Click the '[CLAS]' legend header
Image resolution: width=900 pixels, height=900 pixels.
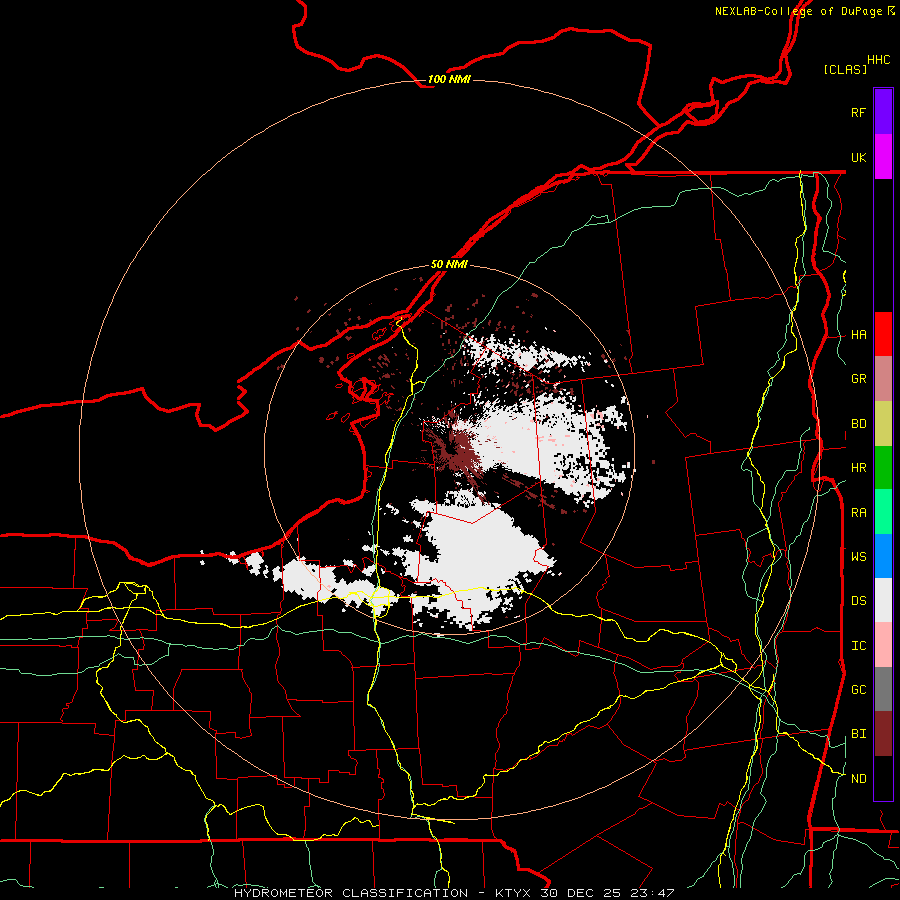click(x=845, y=69)
